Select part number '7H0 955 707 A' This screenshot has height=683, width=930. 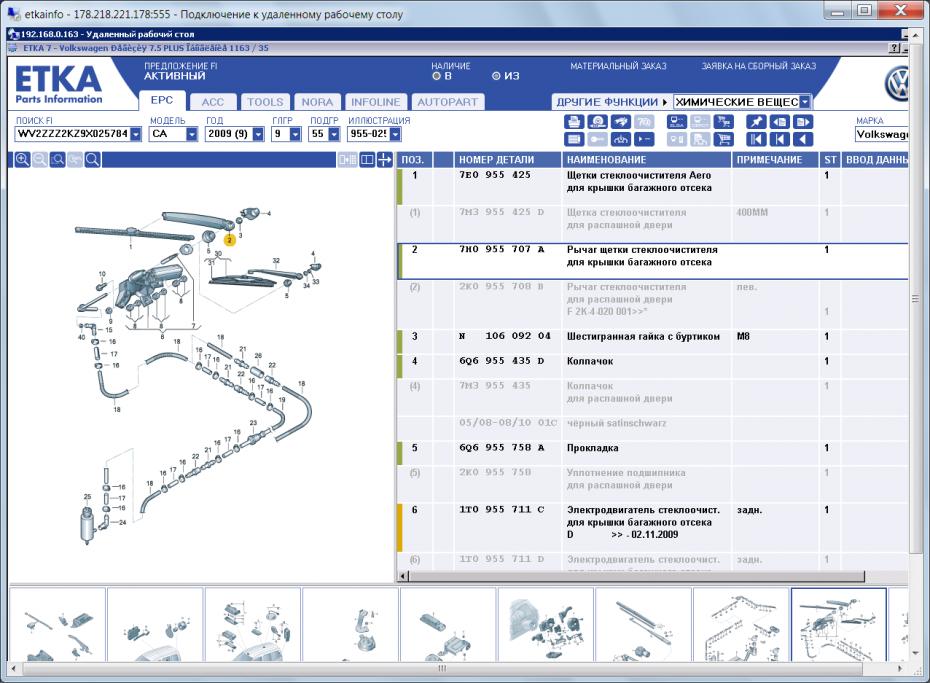click(501, 250)
